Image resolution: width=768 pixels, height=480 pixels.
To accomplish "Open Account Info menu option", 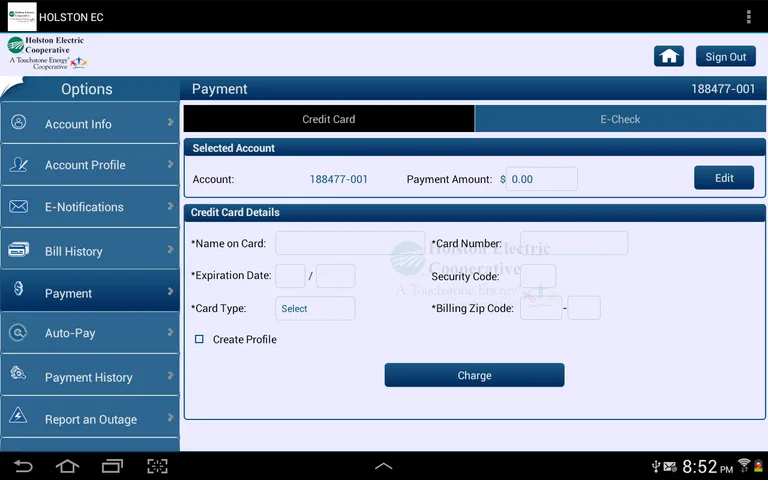I will pyautogui.click(x=90, y=123).
